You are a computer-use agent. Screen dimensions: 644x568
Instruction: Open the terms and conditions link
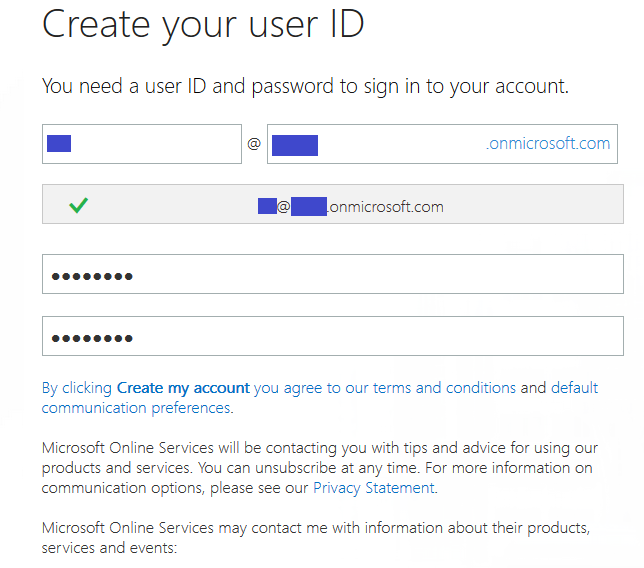[x=444, y=388]
